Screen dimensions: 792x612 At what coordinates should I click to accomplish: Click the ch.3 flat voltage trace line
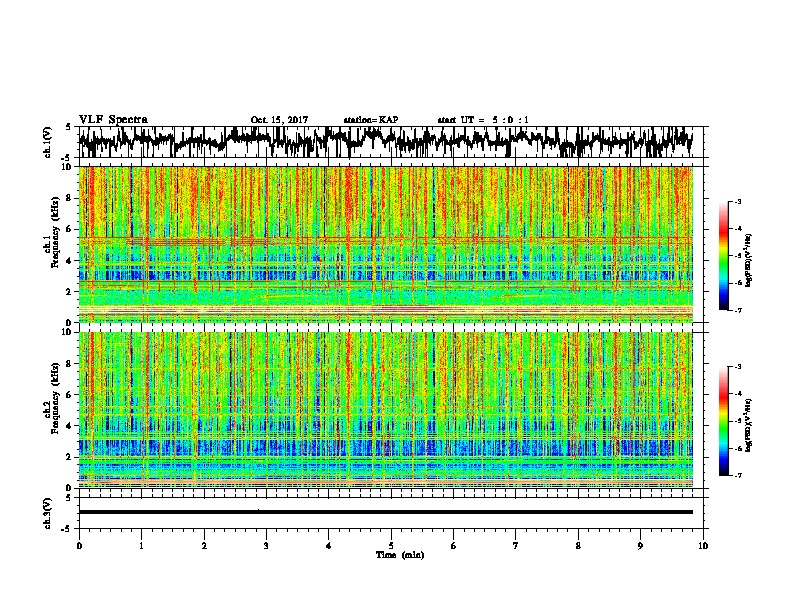click(x=385, y=512)
